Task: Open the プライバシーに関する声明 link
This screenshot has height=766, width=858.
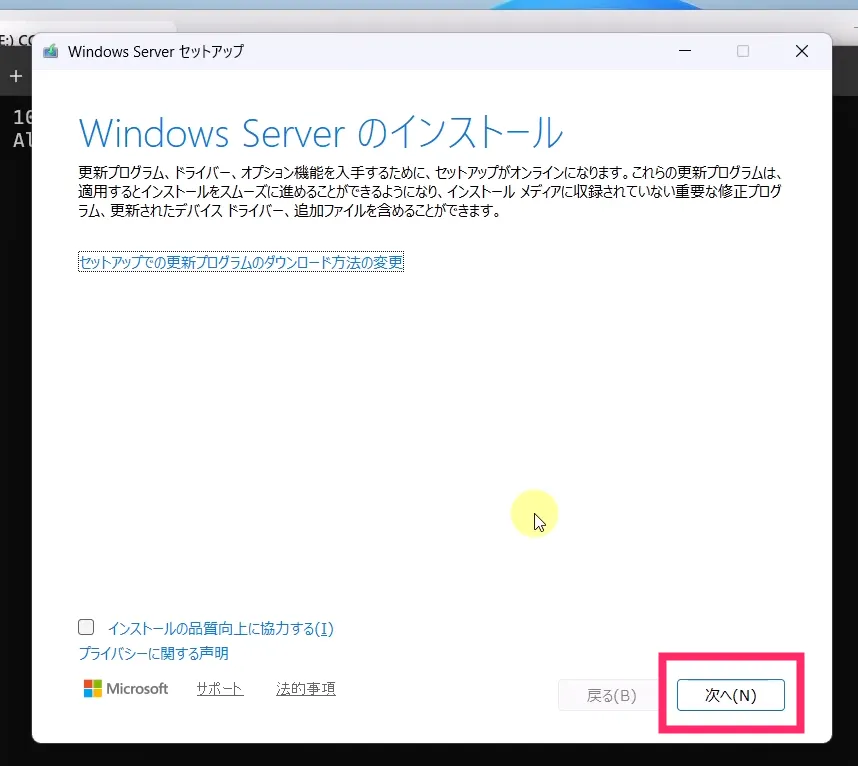Action: pos(153,653)
